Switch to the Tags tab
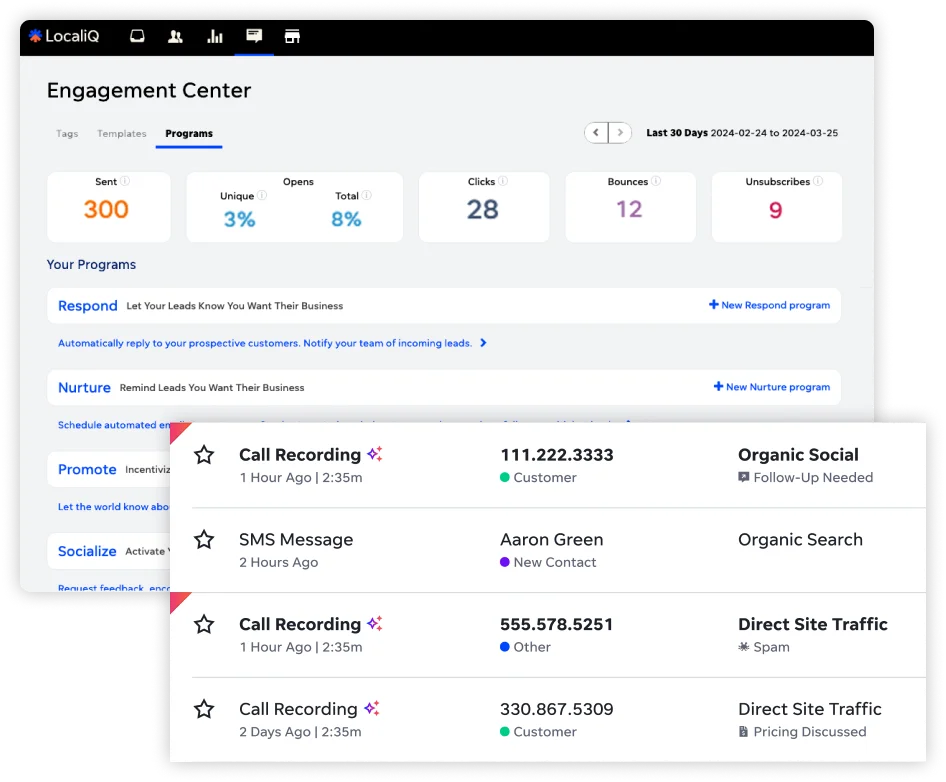Image resolution: width=946 pixels, height=782 pixels. click(67, 133)
